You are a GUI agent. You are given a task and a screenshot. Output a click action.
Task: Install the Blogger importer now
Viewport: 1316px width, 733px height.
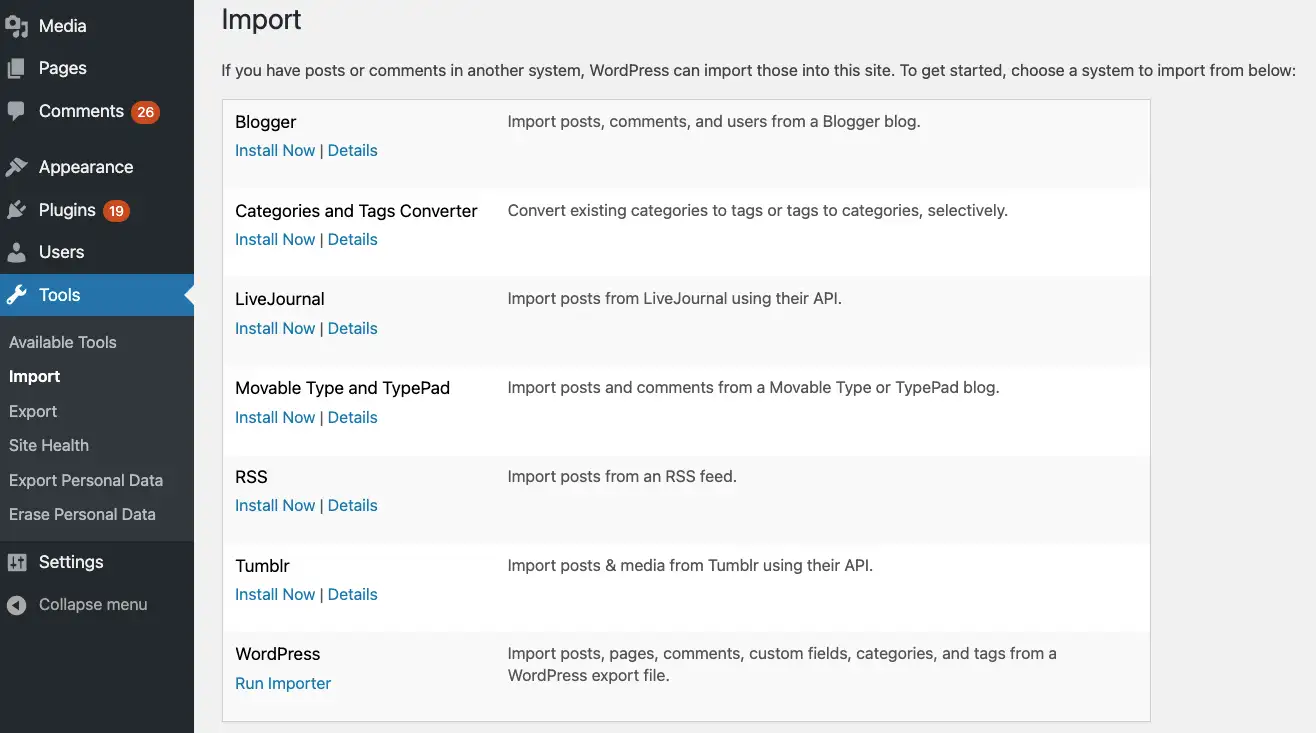275,151
